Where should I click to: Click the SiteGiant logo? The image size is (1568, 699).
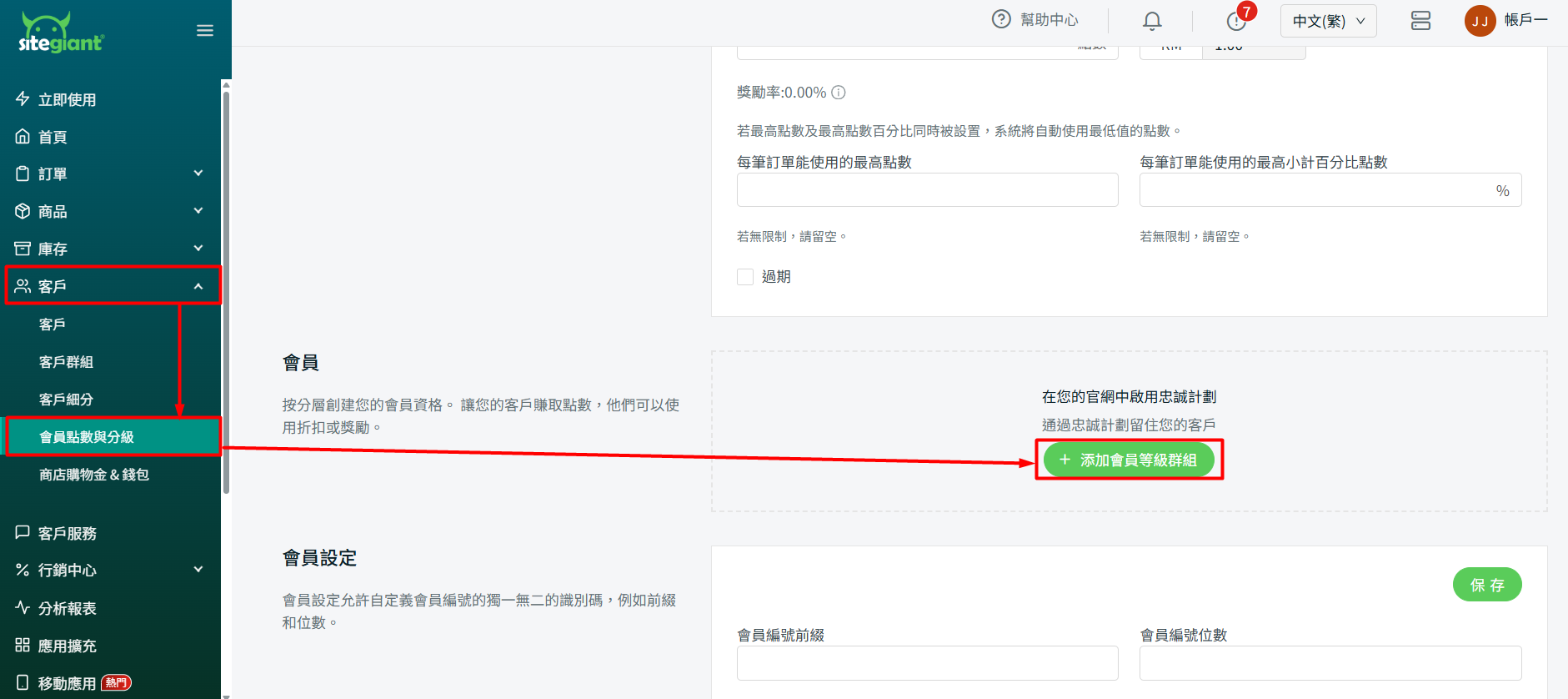point(61,33)
